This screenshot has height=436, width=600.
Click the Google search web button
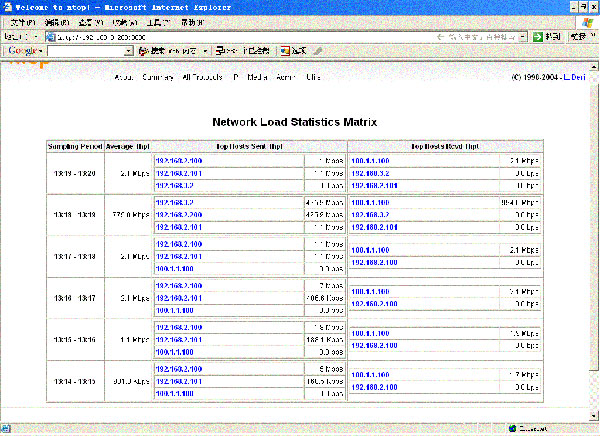(x=168, y=51)
